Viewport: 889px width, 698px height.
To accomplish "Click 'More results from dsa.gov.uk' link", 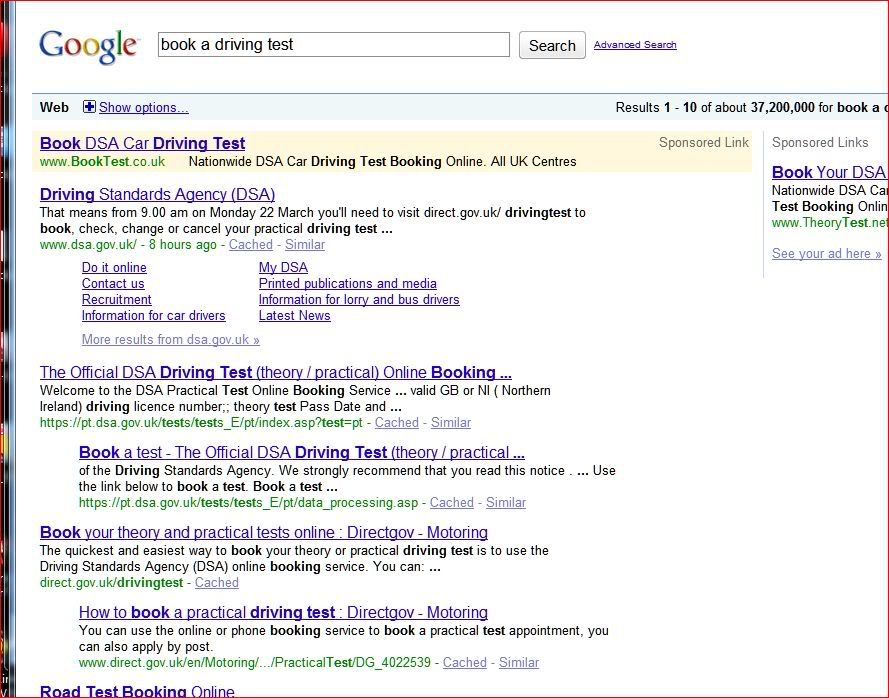I will [171, 340].
